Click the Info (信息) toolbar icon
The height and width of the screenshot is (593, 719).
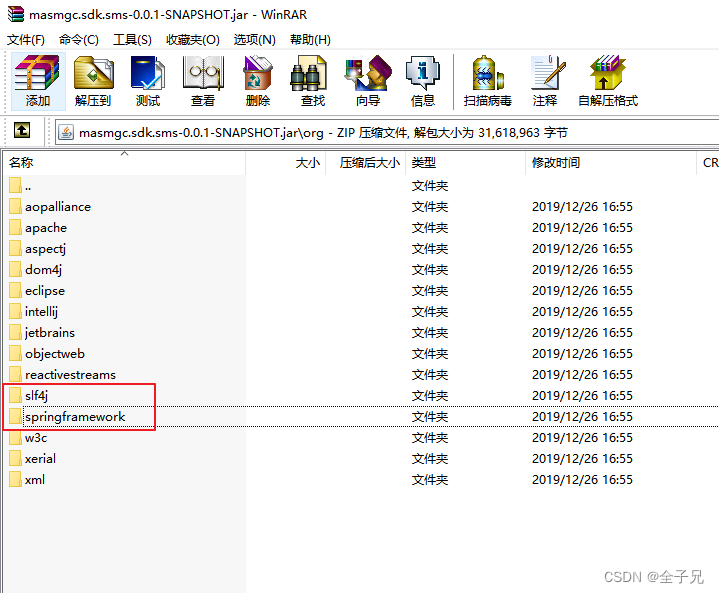422,81
